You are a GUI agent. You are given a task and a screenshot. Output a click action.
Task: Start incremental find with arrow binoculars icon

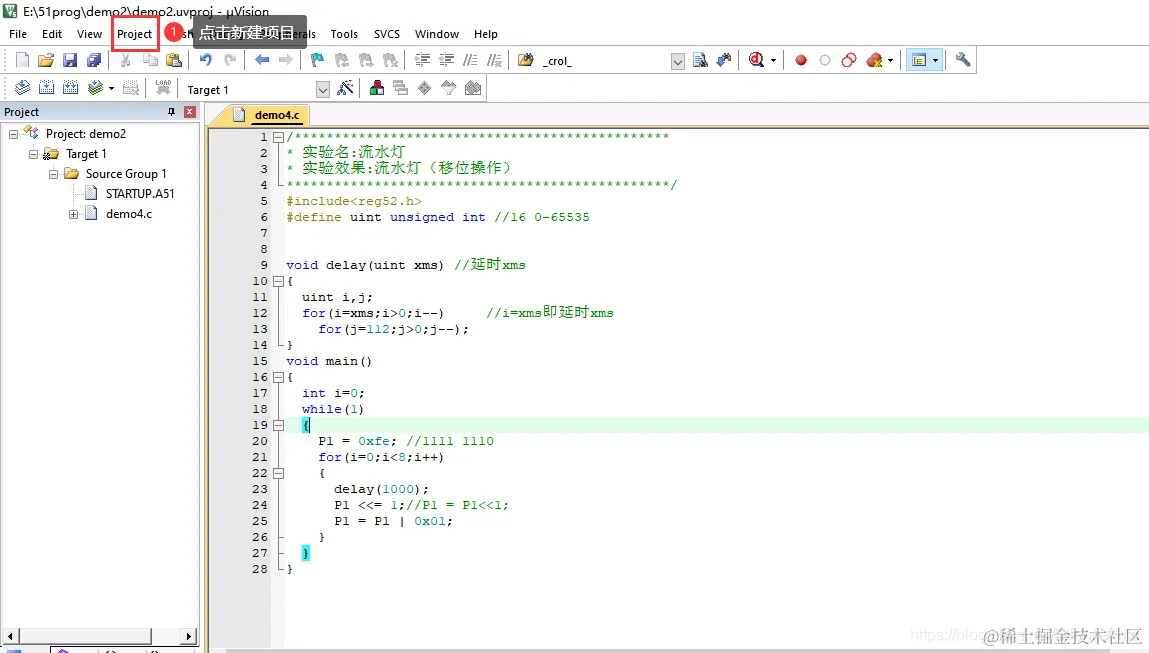(724, 60)
